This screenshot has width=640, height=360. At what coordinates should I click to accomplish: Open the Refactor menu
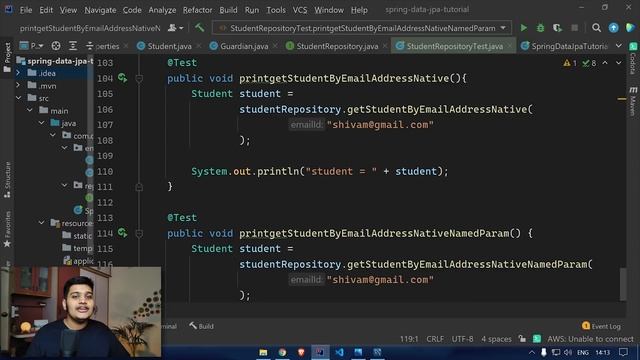197,10
